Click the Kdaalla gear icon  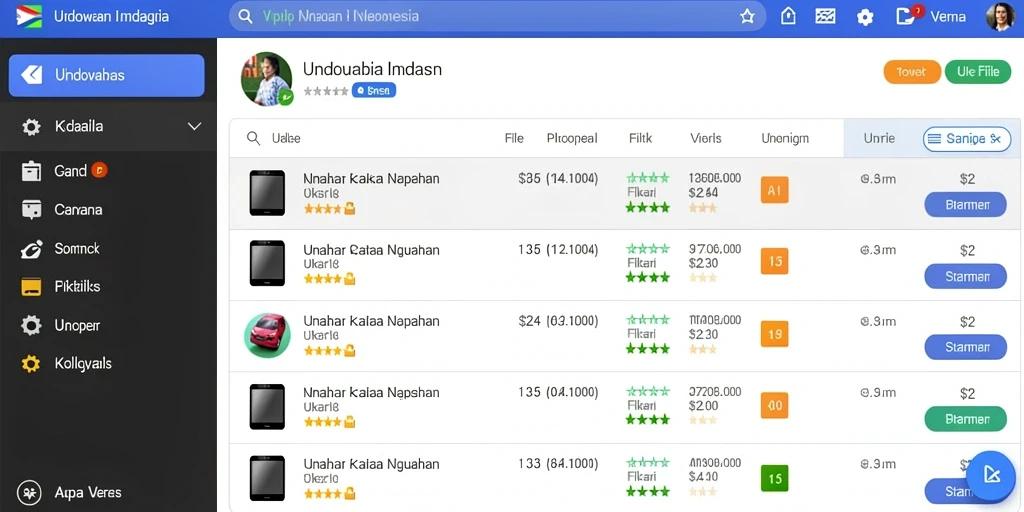(31, 127)
